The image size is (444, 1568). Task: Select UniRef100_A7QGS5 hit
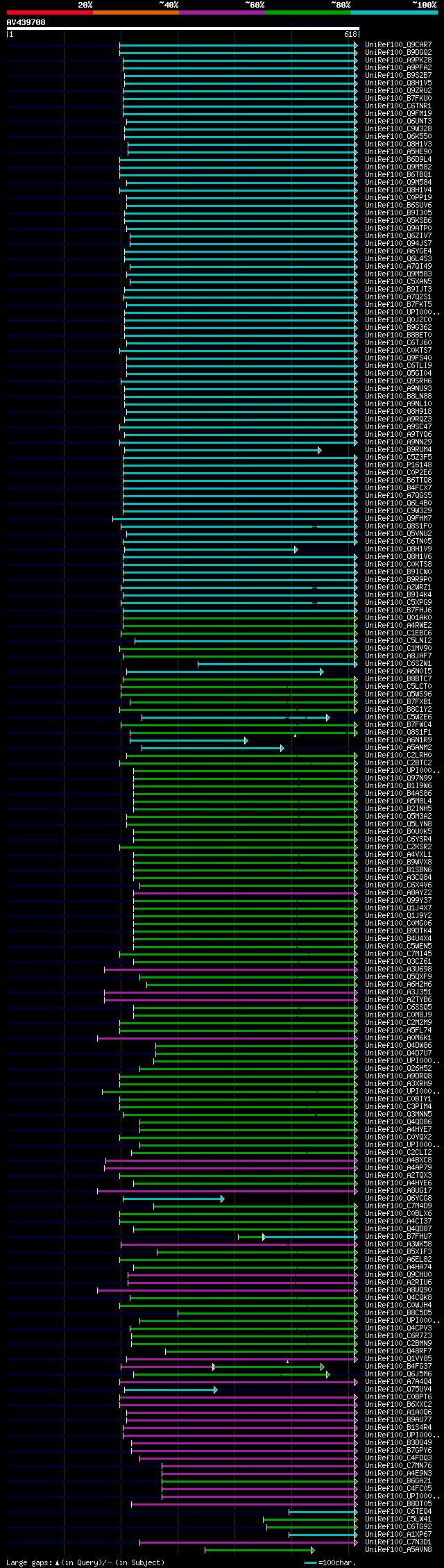point(398,495)
